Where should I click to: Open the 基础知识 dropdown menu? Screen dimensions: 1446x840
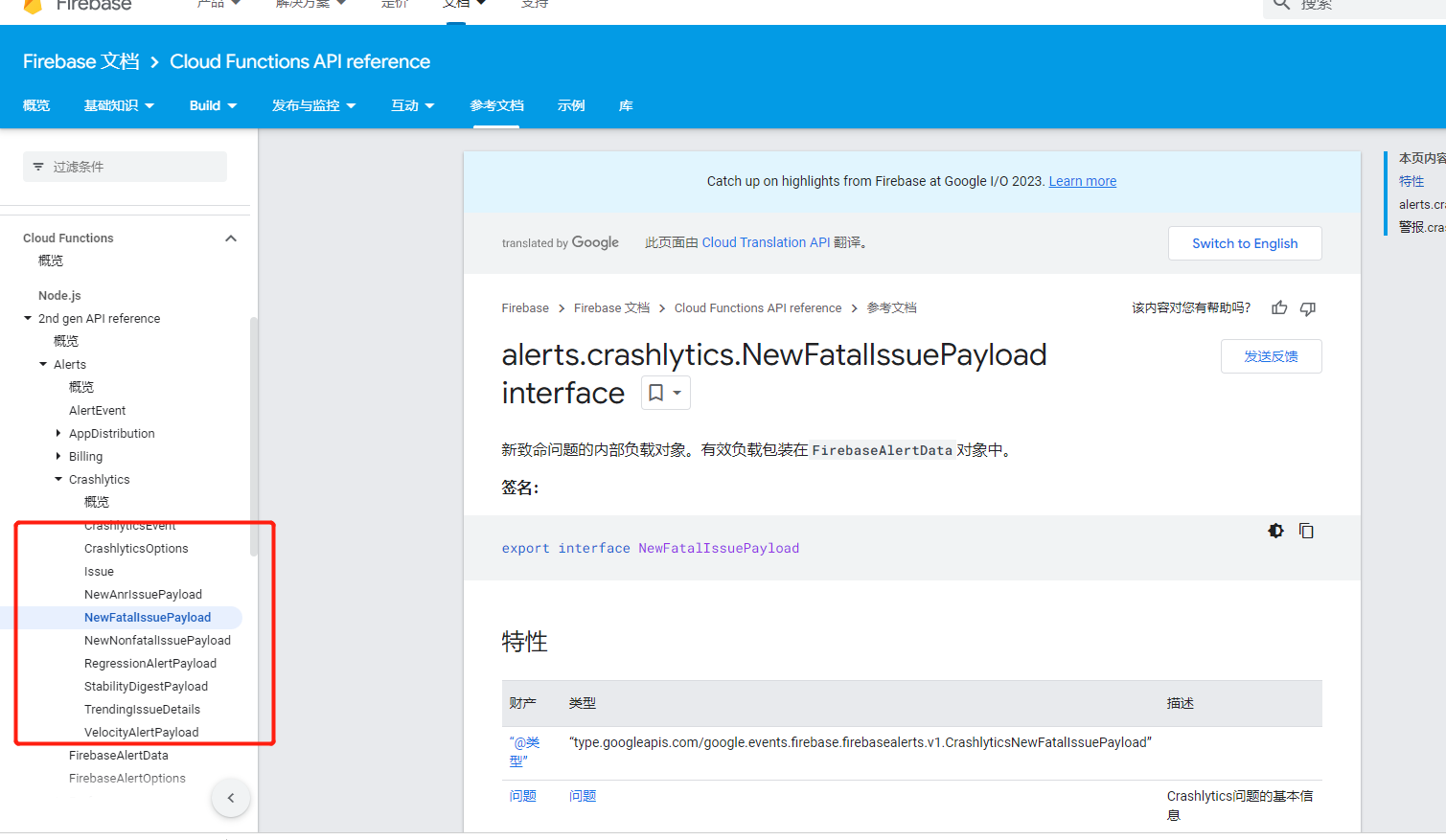[x=119, y=105]
